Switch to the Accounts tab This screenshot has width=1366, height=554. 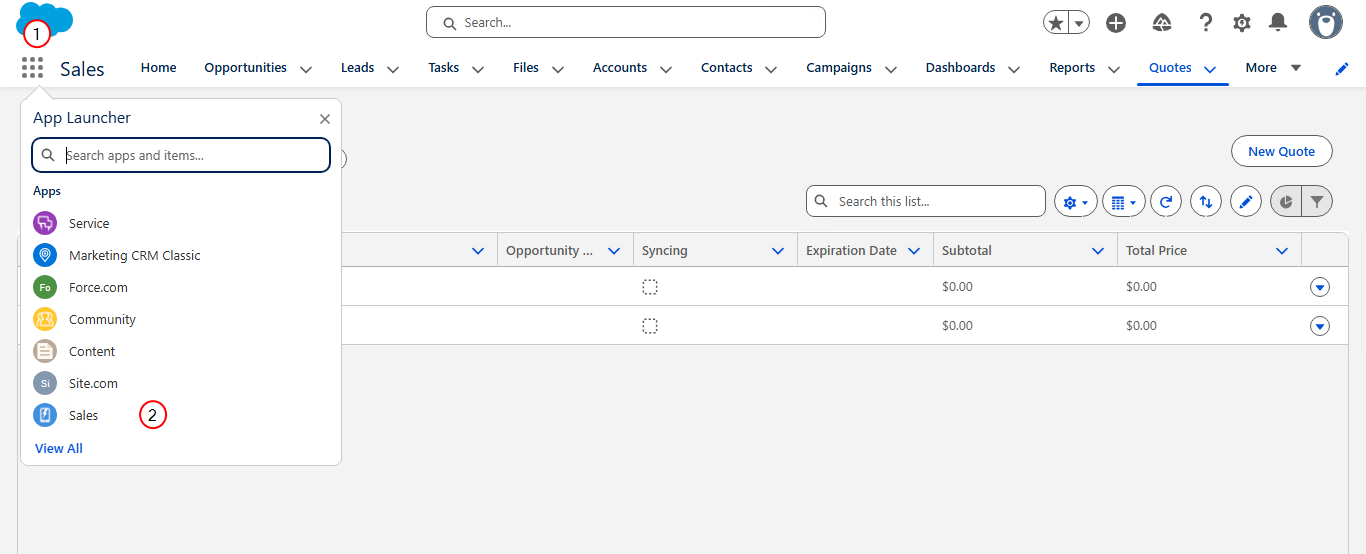coord(620,68)
